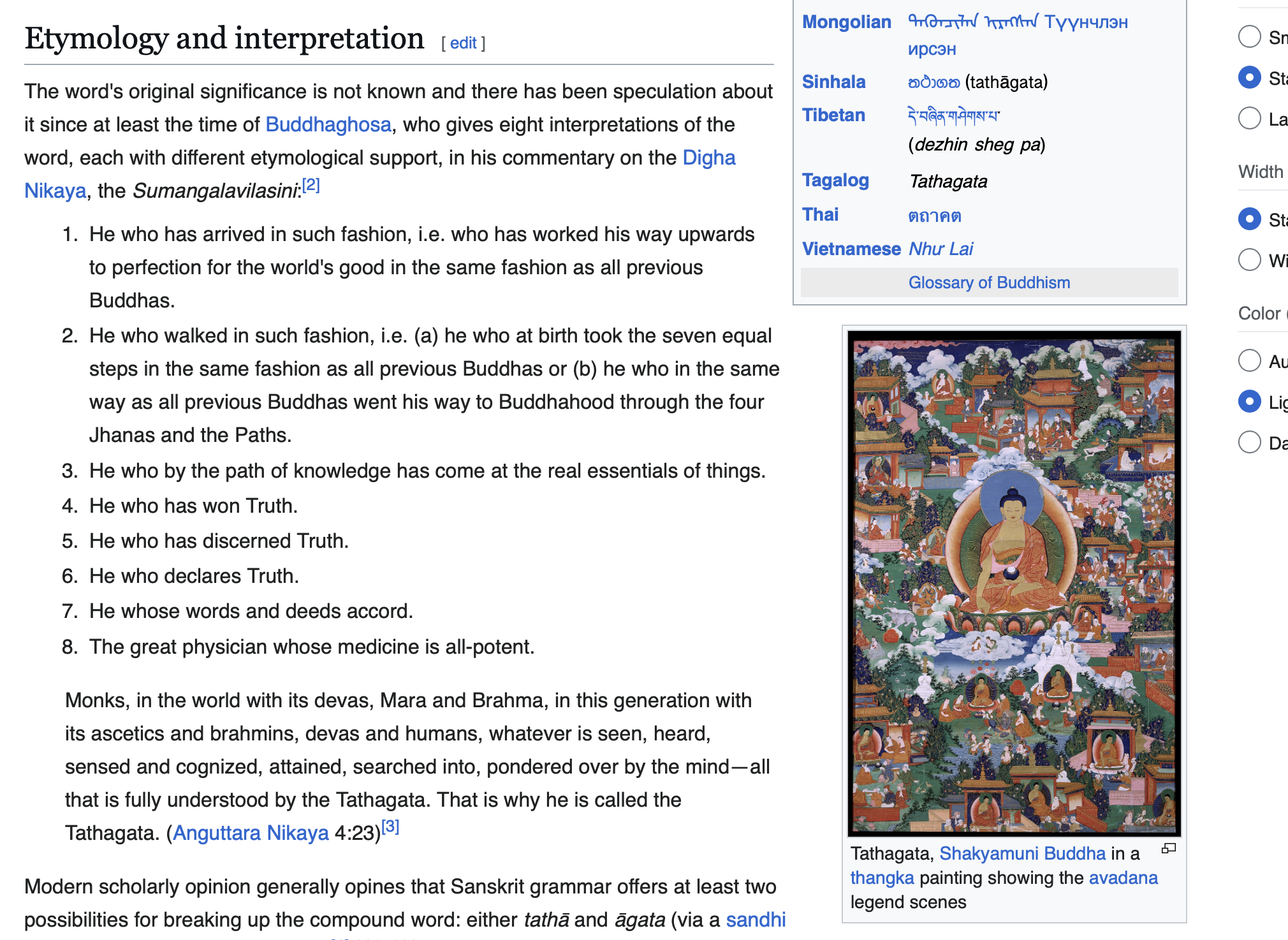Open the Anguttara Nikaya link
The height and width of the screenshot is (940, 1288).
coord(251,833)
